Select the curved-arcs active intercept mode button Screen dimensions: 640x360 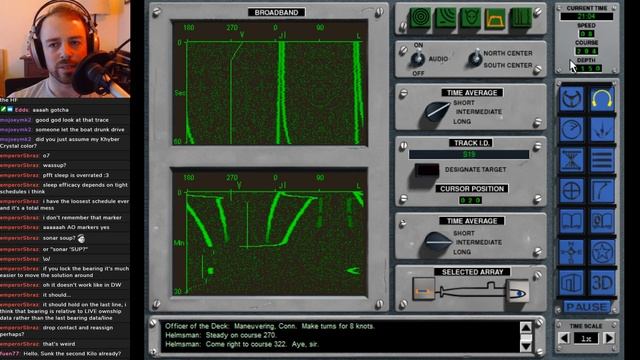point(445,18)
